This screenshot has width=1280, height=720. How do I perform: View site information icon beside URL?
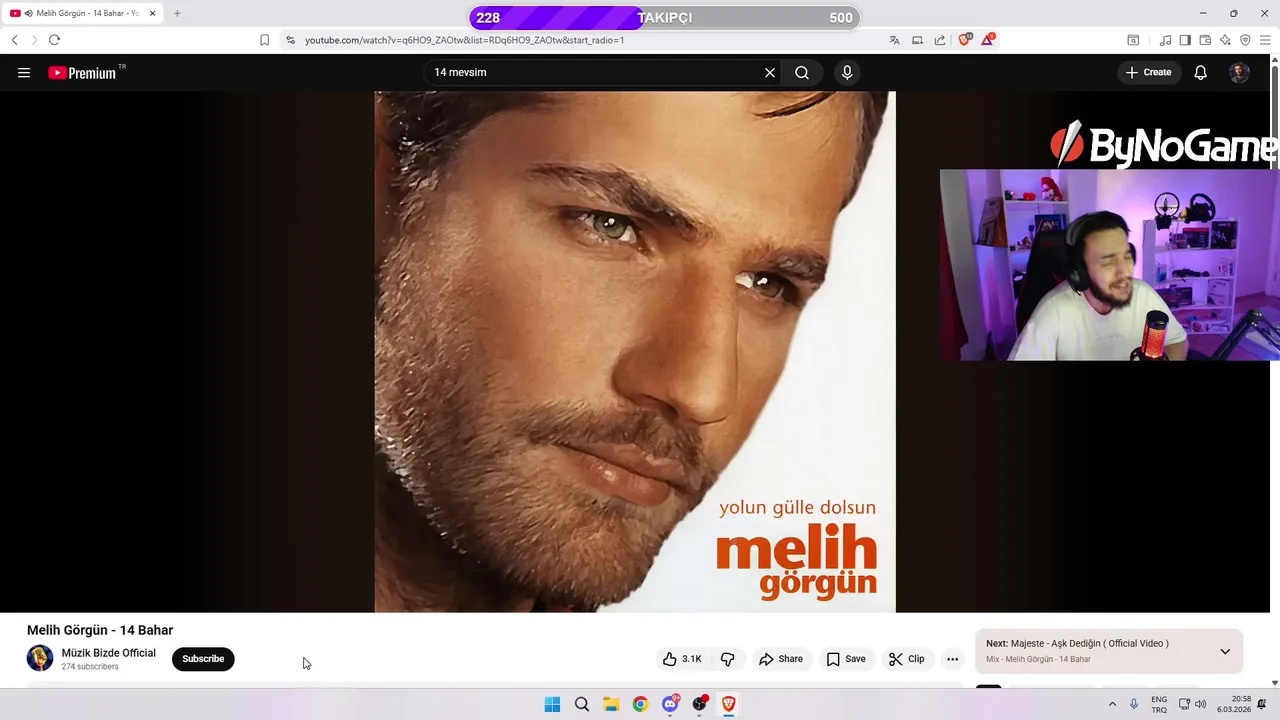290,40
